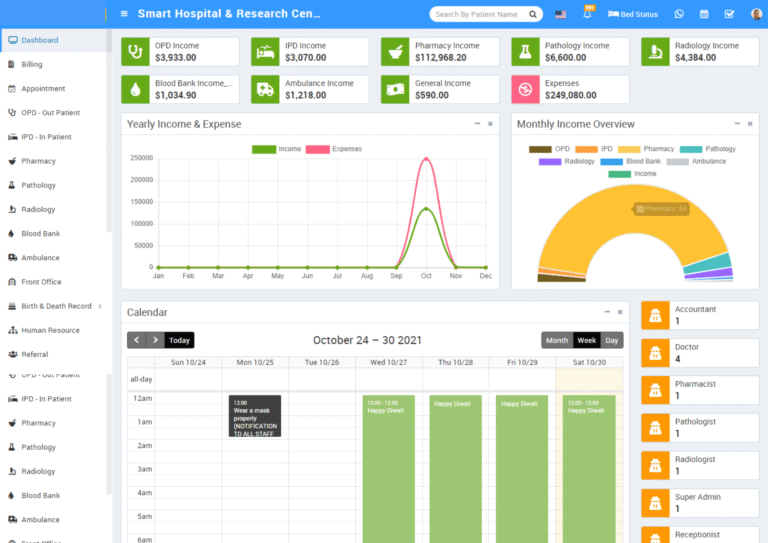Image resolution: width=768 pixels, height=543 pixels.
Task: Toggle Pathology legend in monthly chart
Action: (x=708, y=149)
